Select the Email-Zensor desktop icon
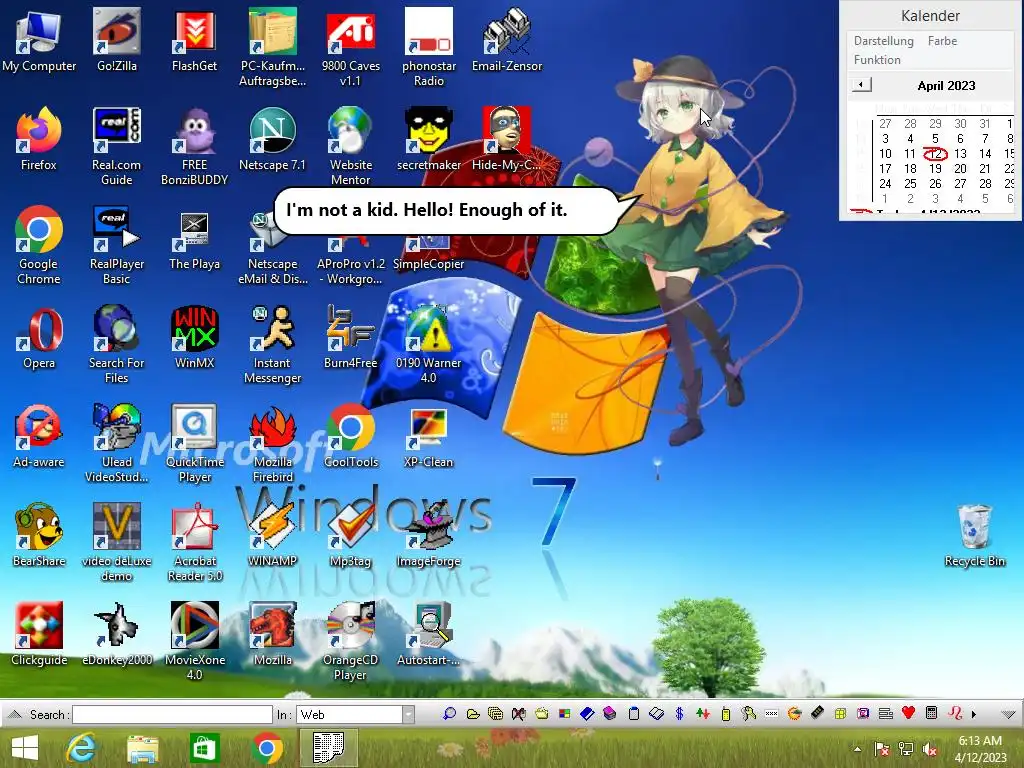1024x768 pixels. click(507, 39)
